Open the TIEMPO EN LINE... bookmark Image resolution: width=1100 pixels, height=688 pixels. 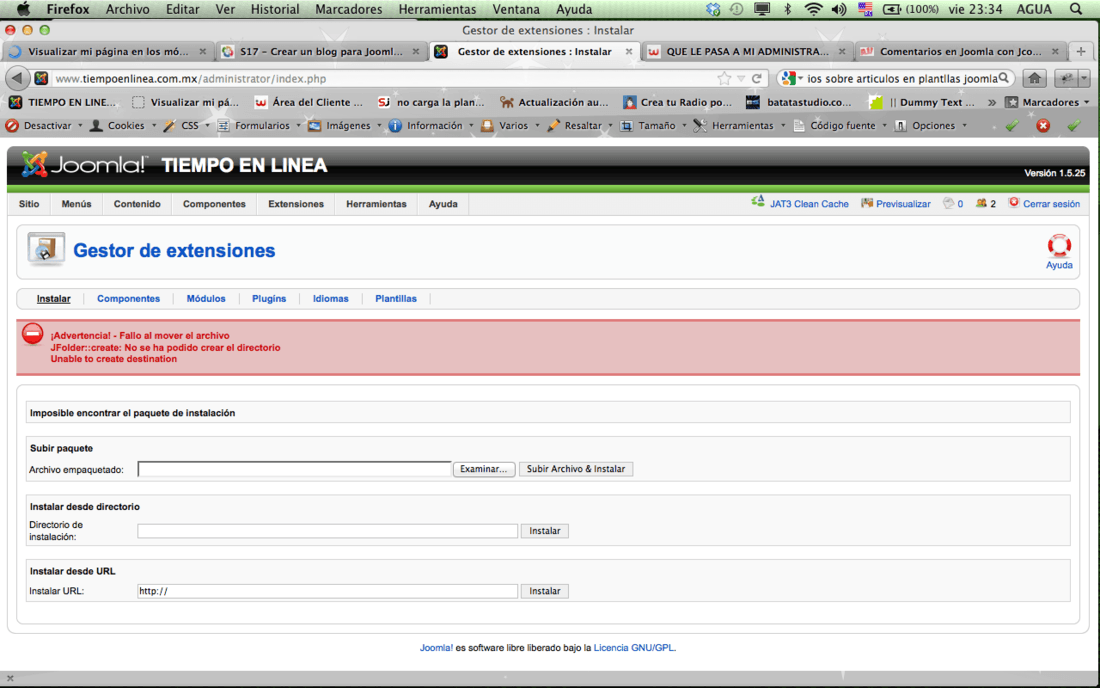click(x=62, y=102)
